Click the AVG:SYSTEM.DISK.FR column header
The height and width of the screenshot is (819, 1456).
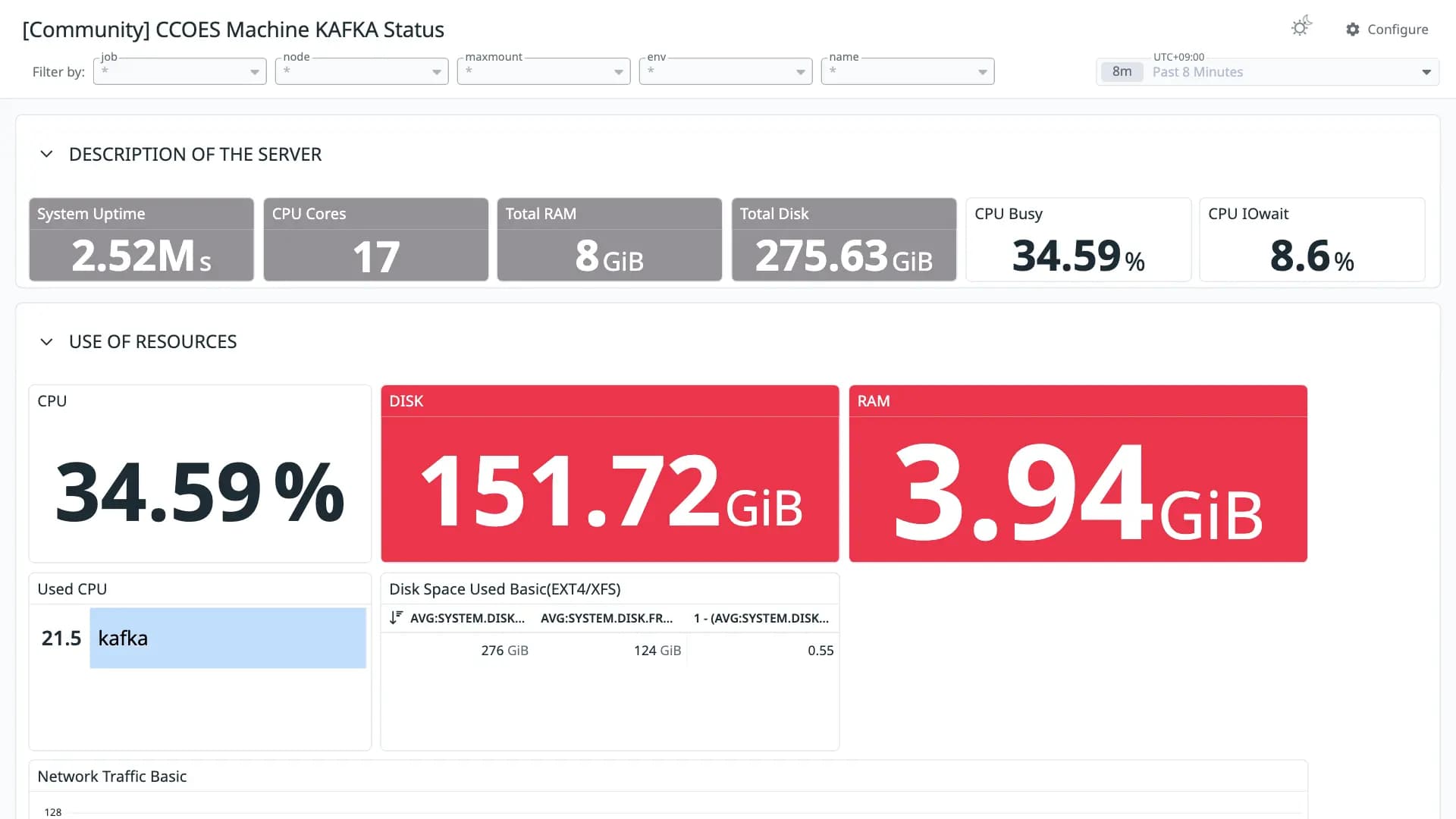(607, 618)
